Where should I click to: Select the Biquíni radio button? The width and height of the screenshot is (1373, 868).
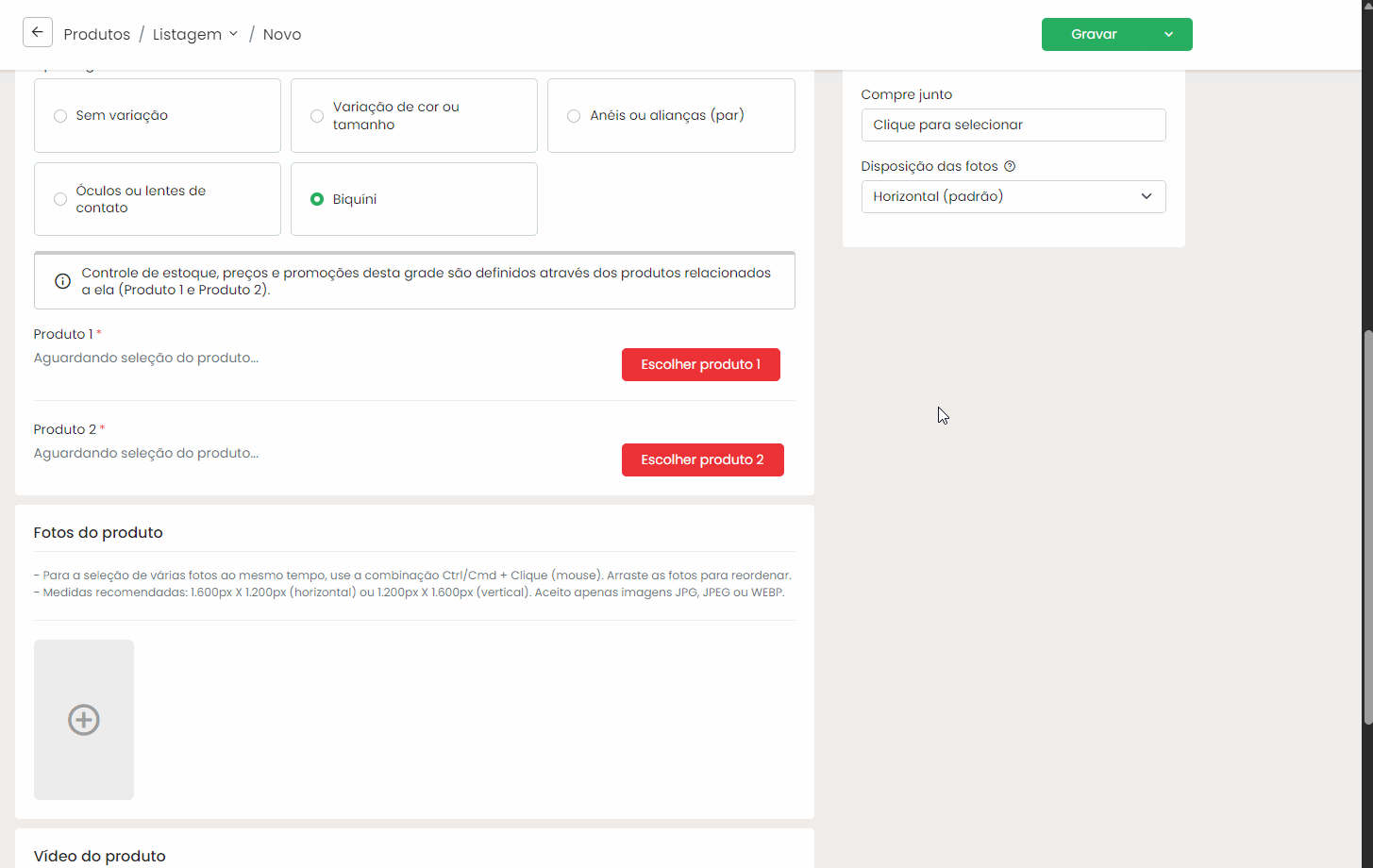pyautogui.click(x=317, y=199)
